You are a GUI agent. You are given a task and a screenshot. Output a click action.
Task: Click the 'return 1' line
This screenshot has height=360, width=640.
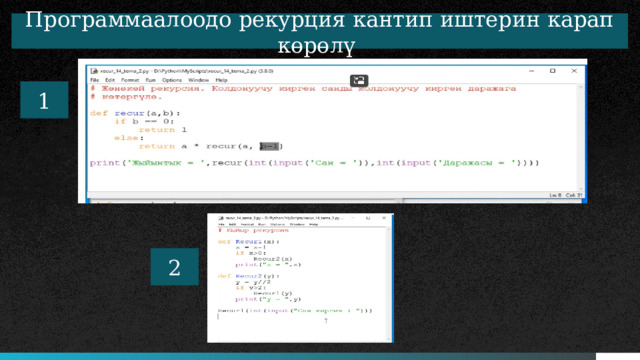pos(162,130)
